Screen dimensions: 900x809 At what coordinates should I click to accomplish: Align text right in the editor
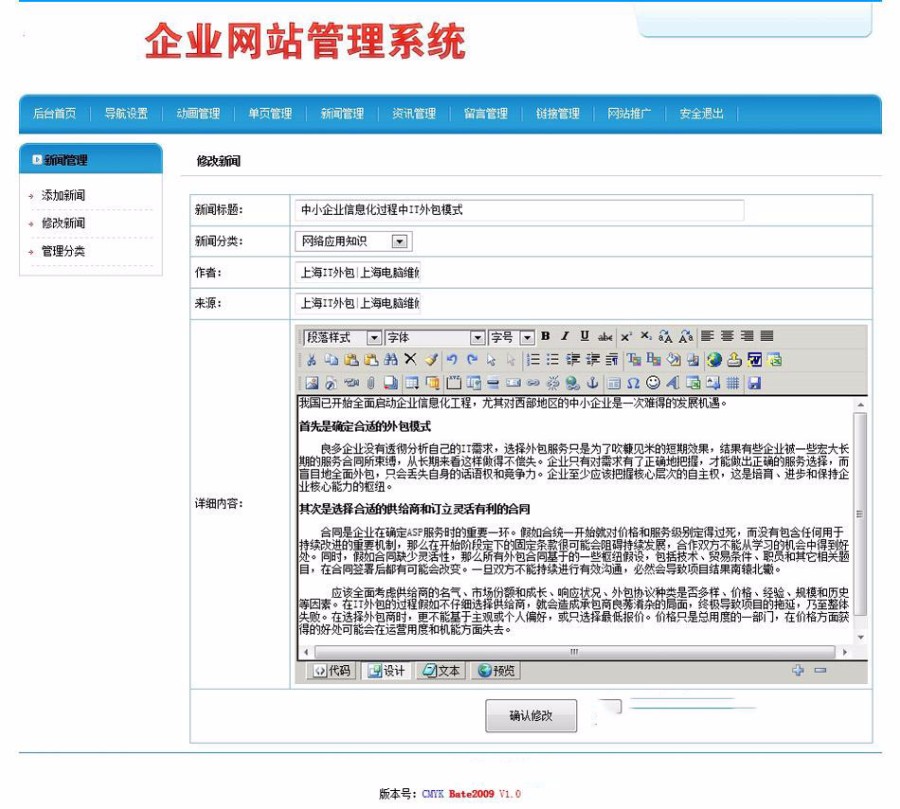pyautogui.click(x=747, y=336)
